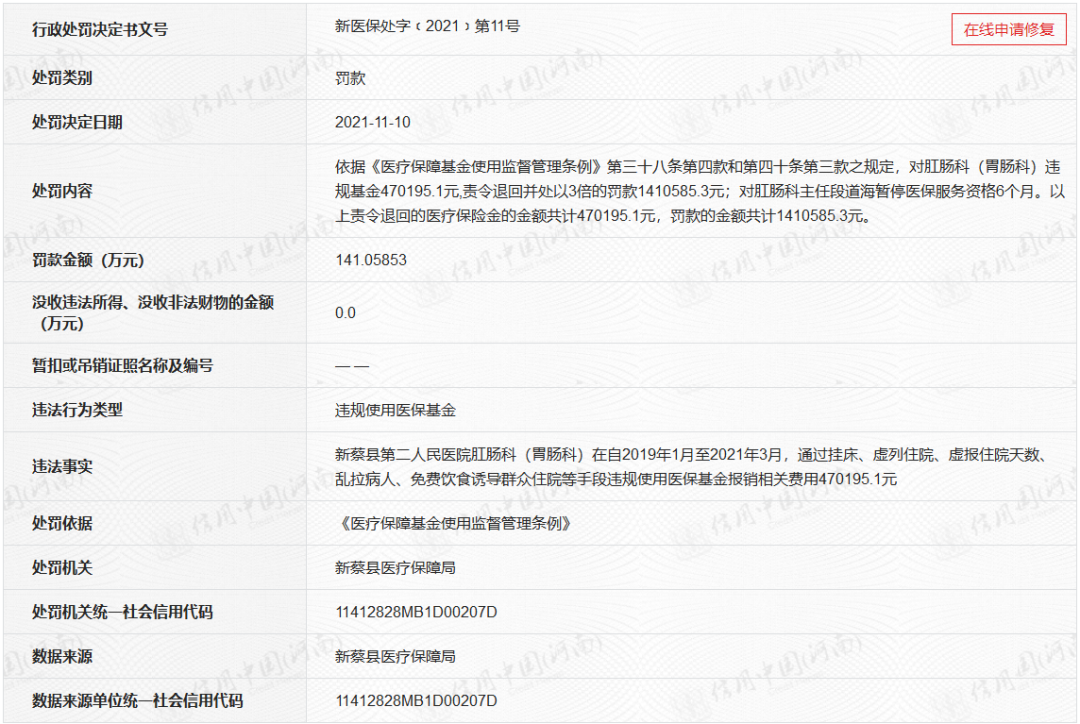The width and height of the screenshot is (1080, 724).
Task: Click the 在线申请修复 button
Action: point(1008,29)
